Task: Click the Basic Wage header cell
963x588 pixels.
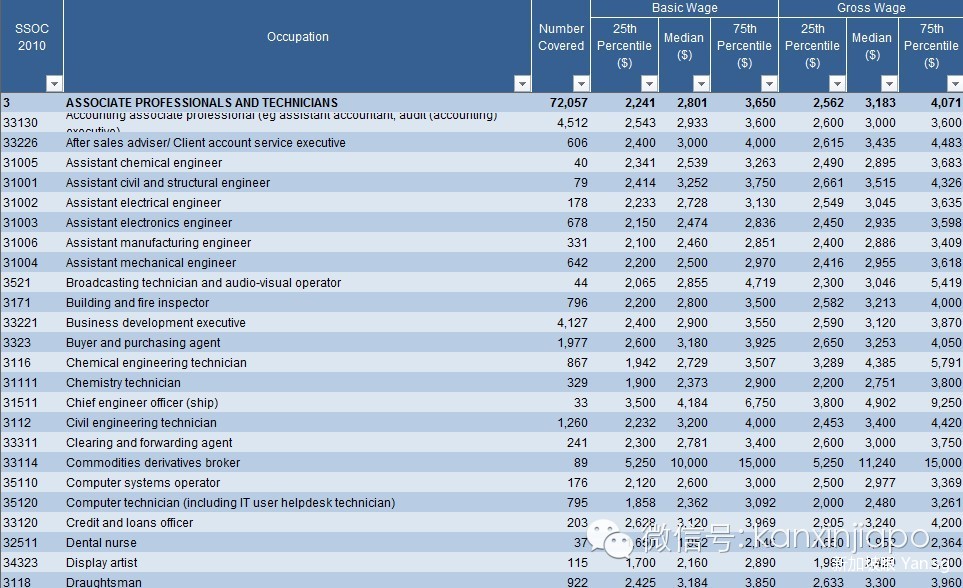Action: (684, 8)
